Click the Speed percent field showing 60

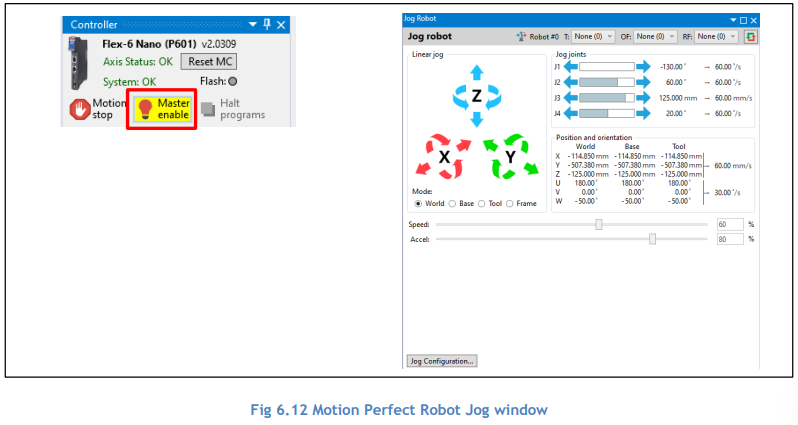(730, 224)
